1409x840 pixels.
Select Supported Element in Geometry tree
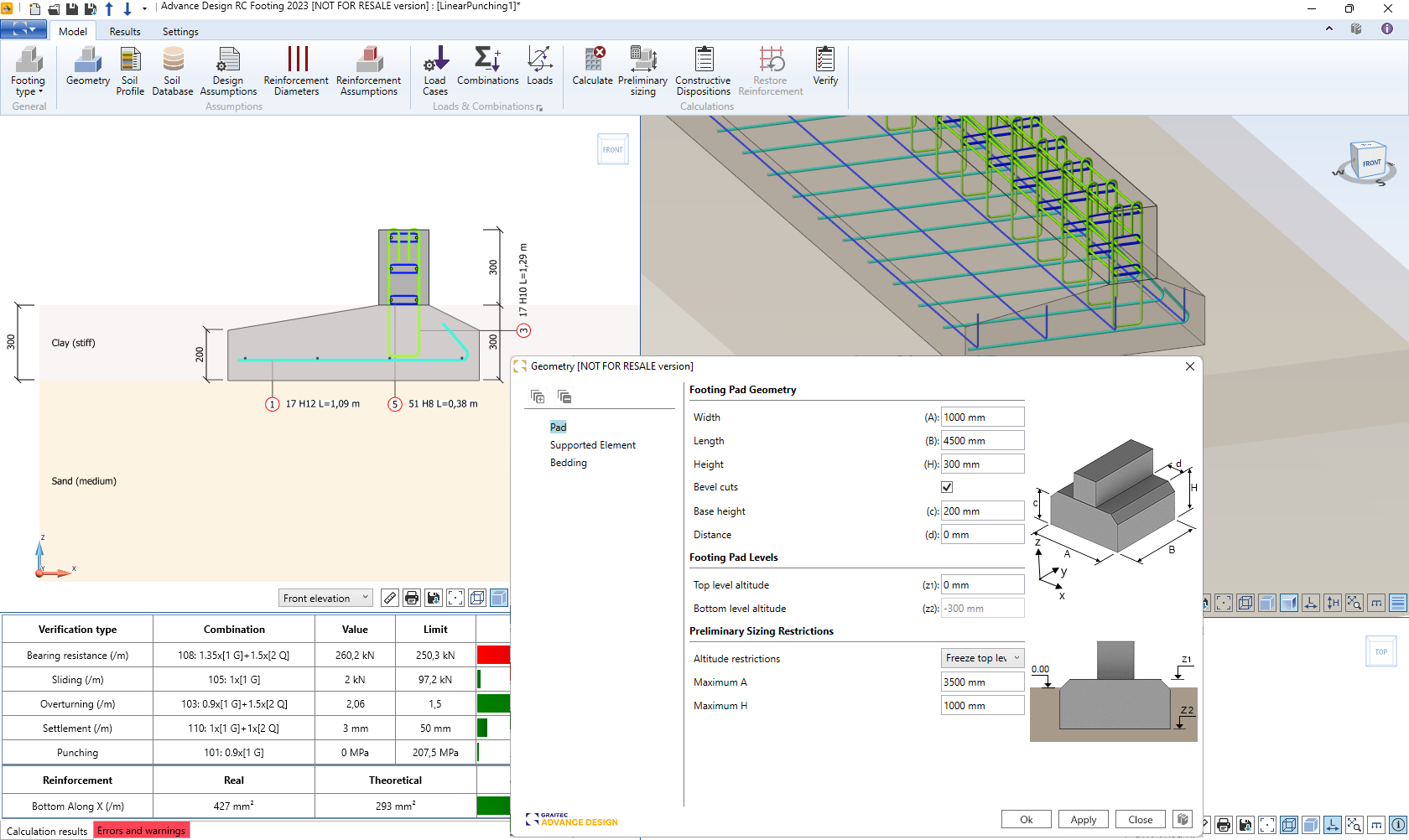click(593, 445)
